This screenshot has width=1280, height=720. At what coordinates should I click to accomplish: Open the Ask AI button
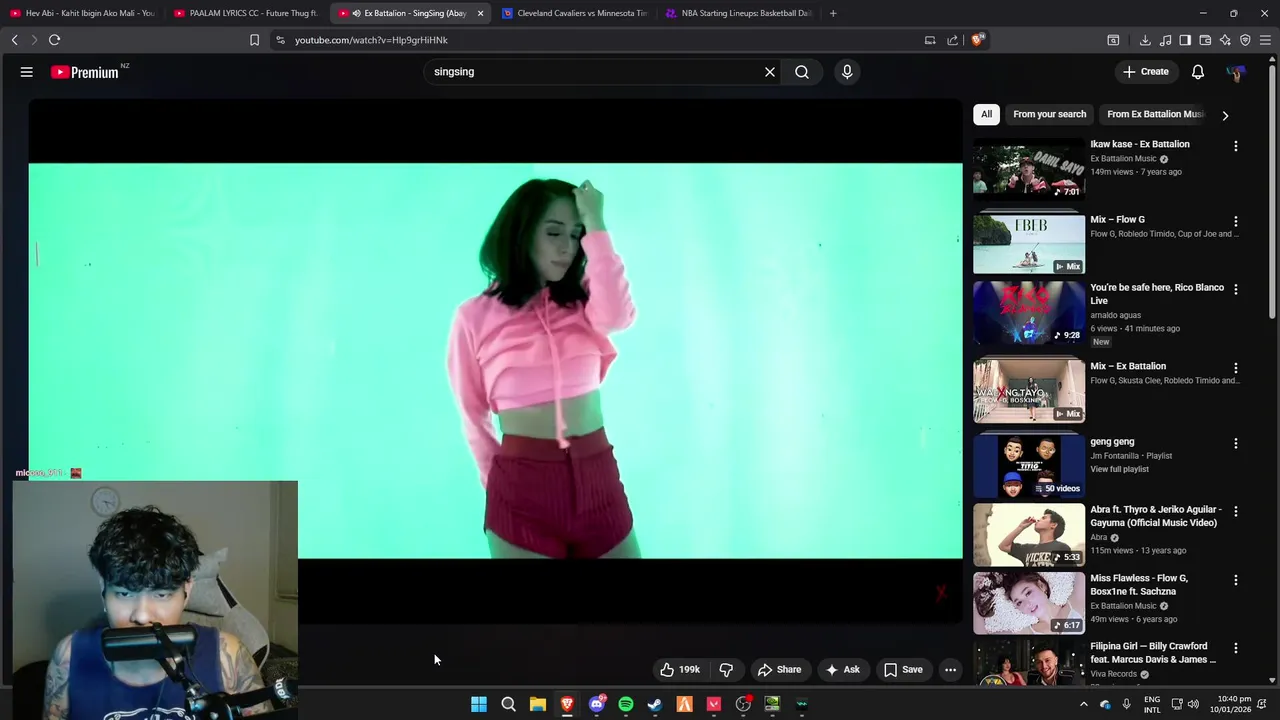(842, 670)
